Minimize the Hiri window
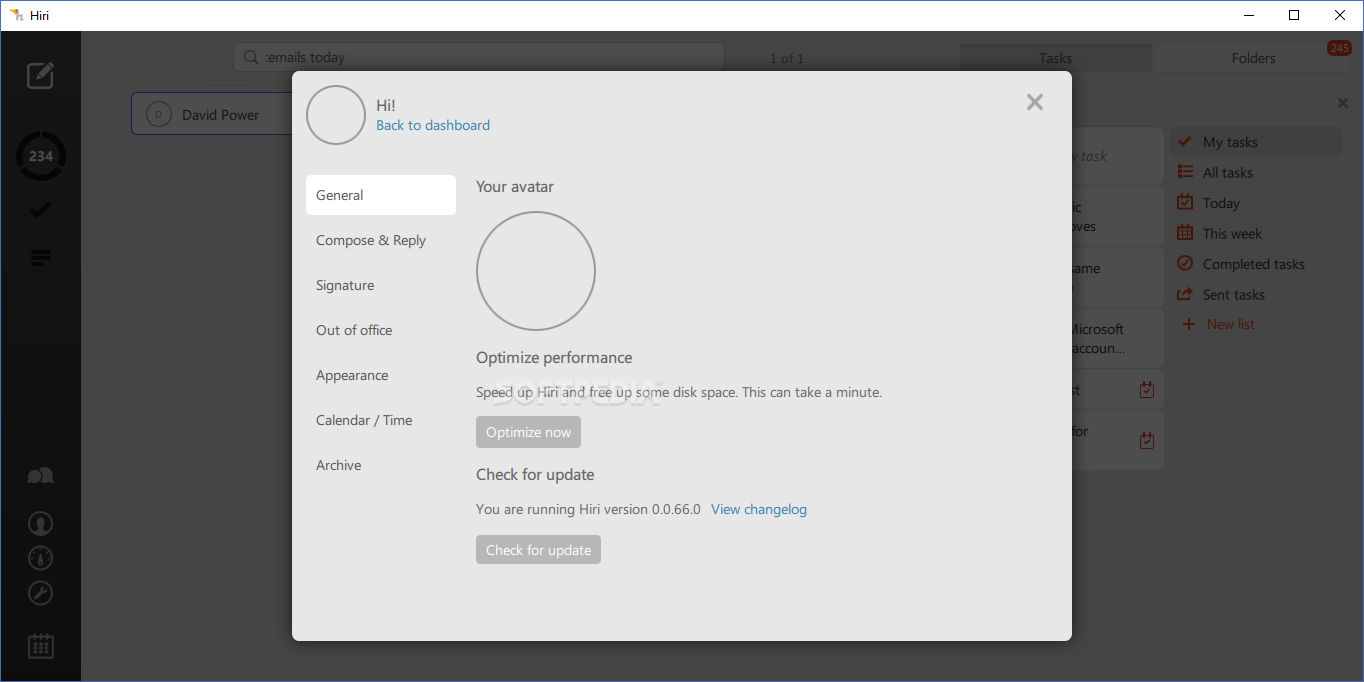1364x682 pixels. click(1249, 15)
